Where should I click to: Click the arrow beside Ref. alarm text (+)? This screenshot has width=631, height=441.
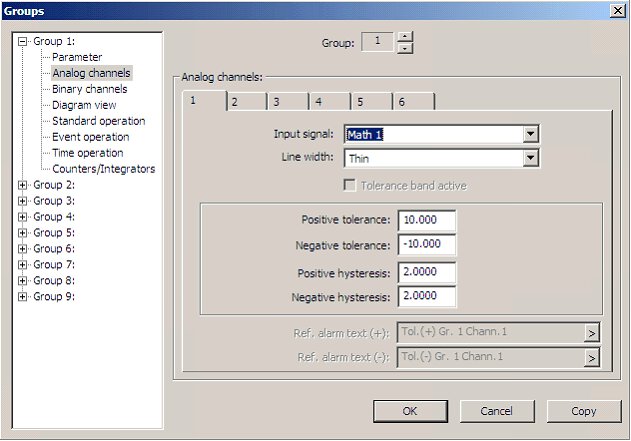tap(591, 333)
